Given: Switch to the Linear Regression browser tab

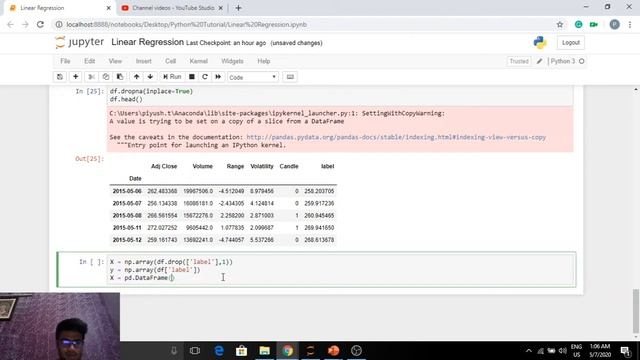Looking at the screenshot, I should point(60,8).
